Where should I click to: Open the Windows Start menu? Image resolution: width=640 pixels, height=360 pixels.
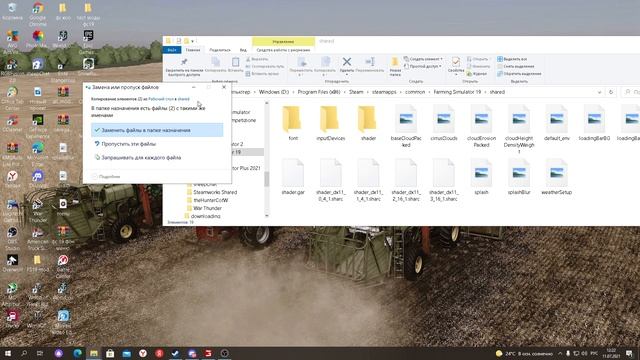click(8, 353)
